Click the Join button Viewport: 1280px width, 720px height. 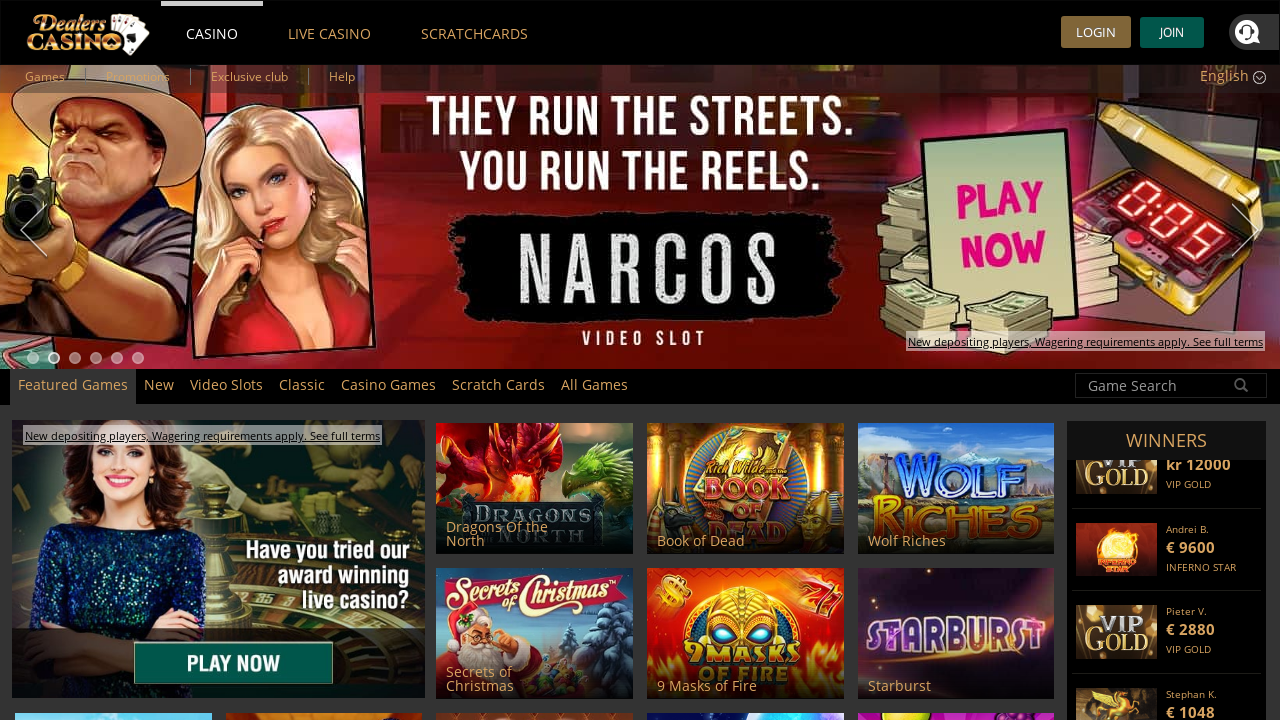pyautogui.click(x=1172, y=32)
